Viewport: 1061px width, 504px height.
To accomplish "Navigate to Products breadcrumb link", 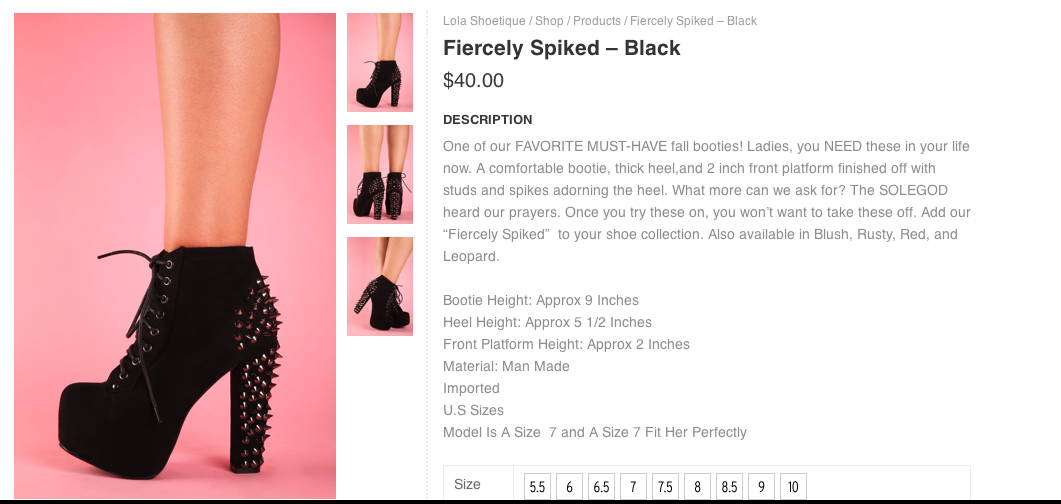I will pyautogui.click(x=596, y=21).
